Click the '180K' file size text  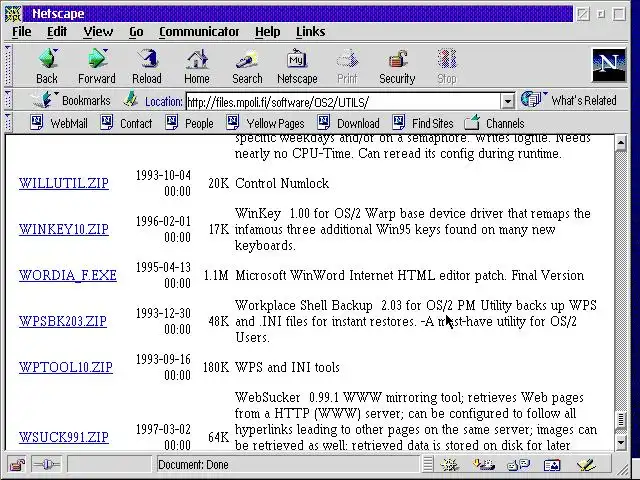pyautogui.click(x=216, y=367)
